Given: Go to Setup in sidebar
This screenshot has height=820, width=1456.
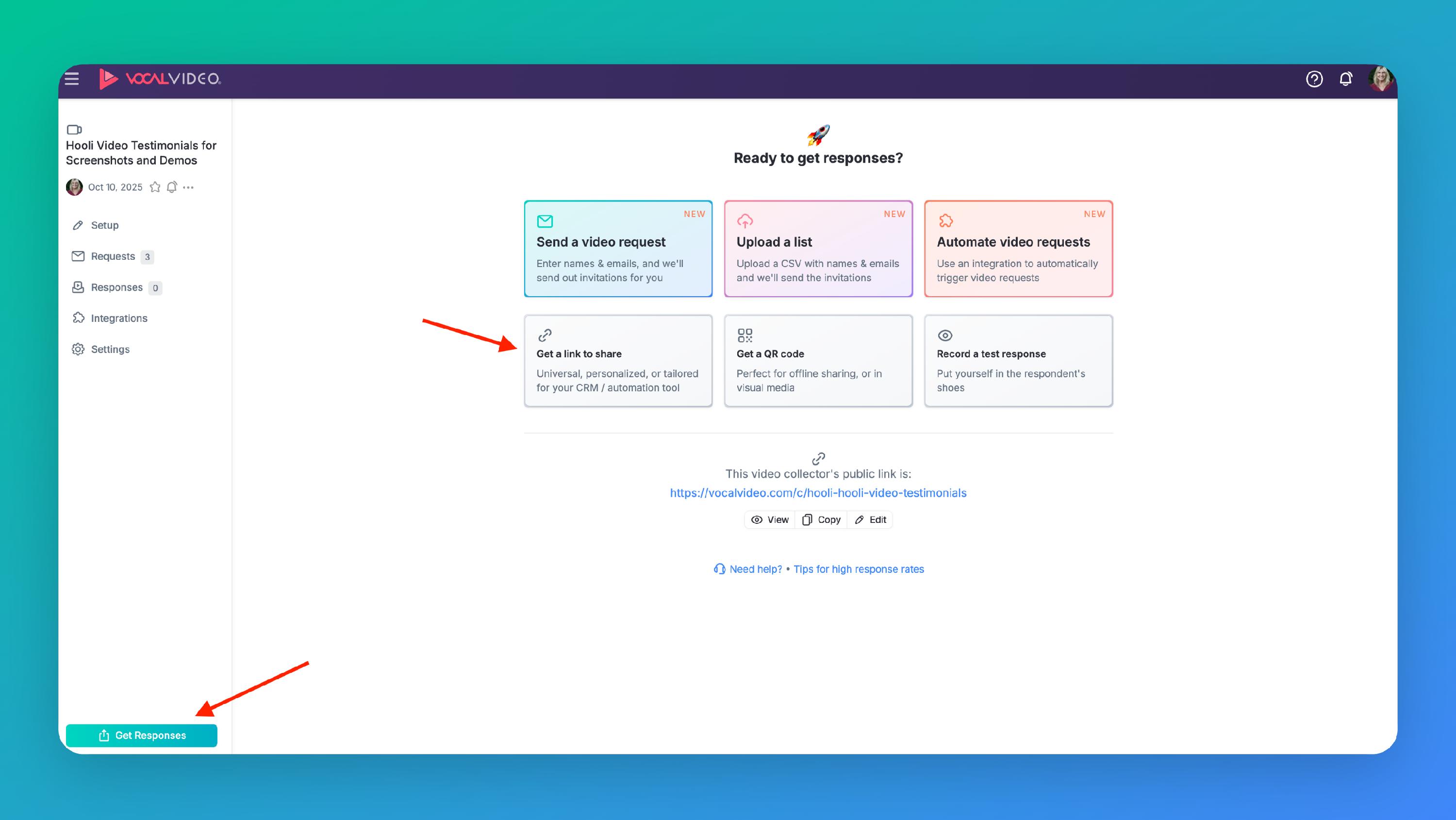Looking at the screenshot, I should [104, 225].
